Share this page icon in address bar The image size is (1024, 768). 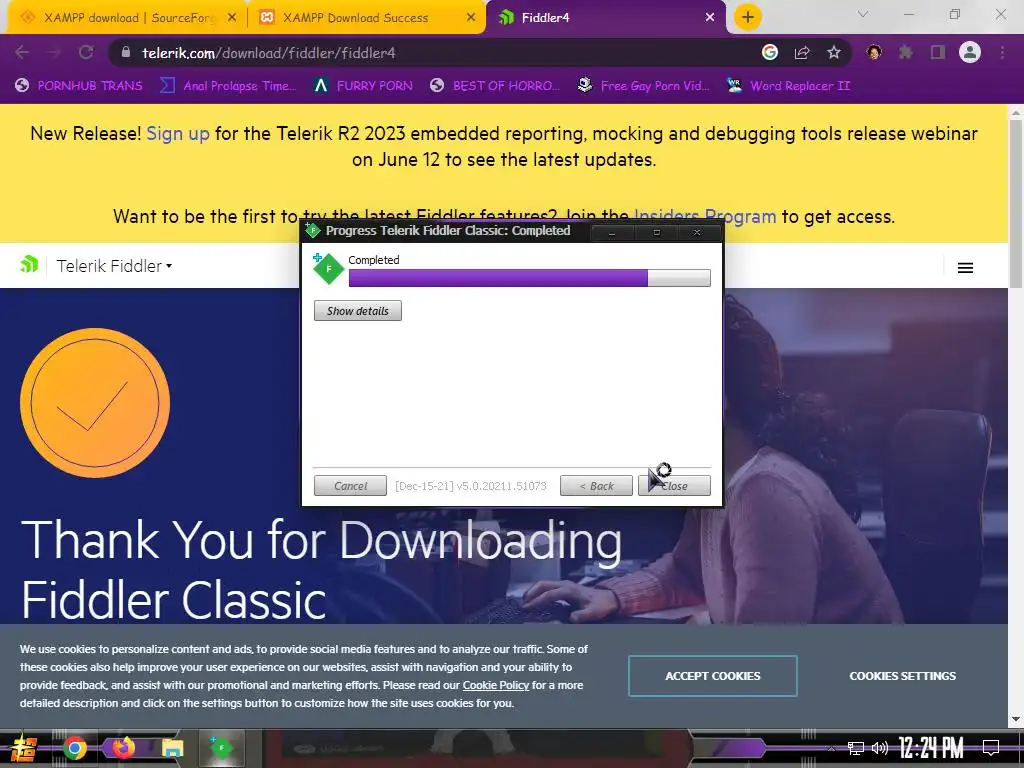coord(802,52)
